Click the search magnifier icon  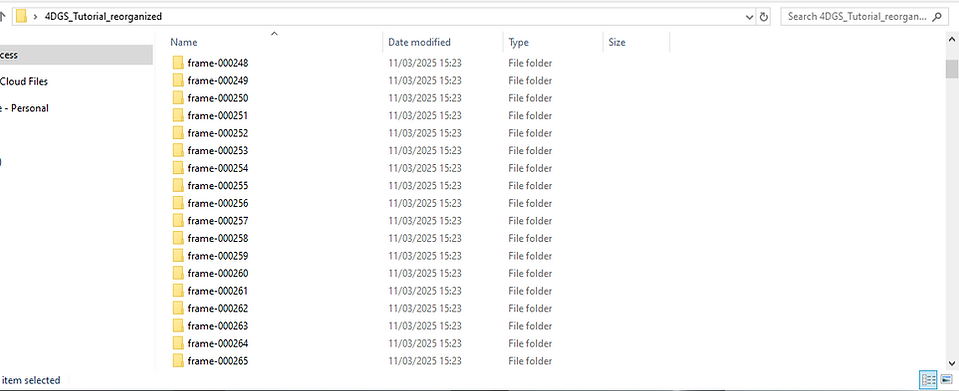[936, 17]
